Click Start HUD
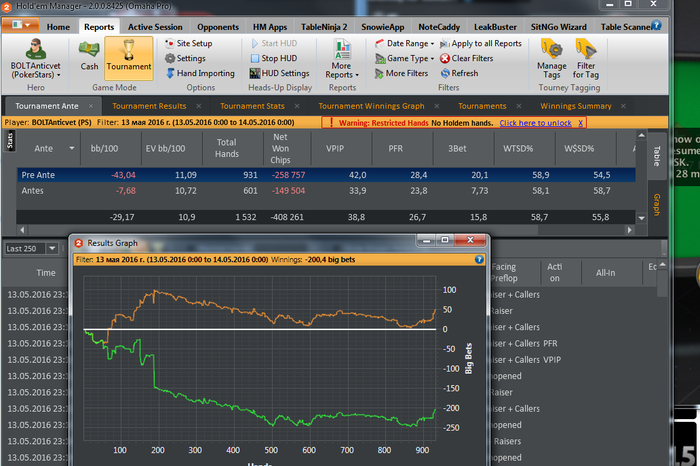 [274, 43]
